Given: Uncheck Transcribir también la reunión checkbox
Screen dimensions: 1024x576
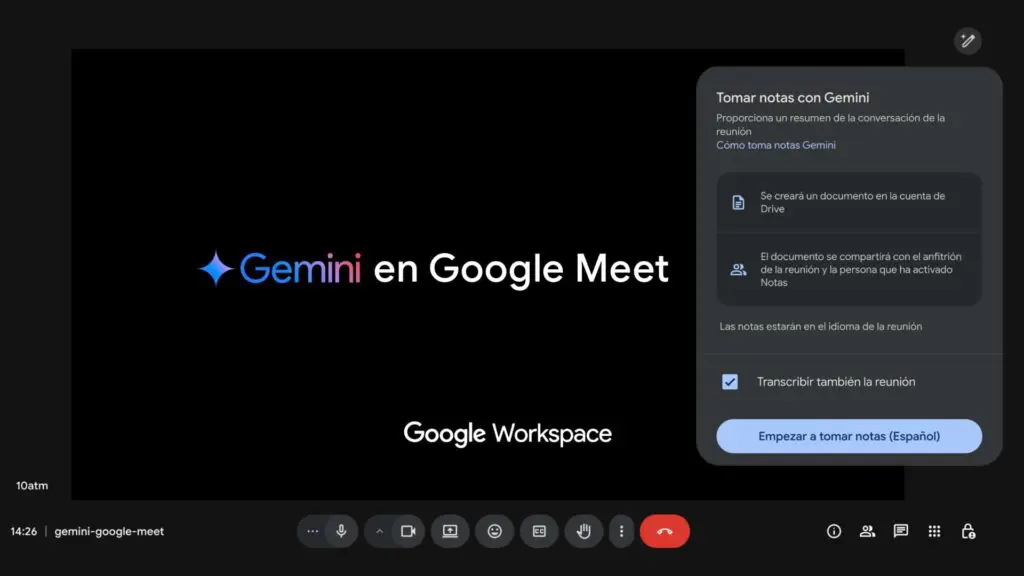Looking at the screenshot, I should 730,382.
